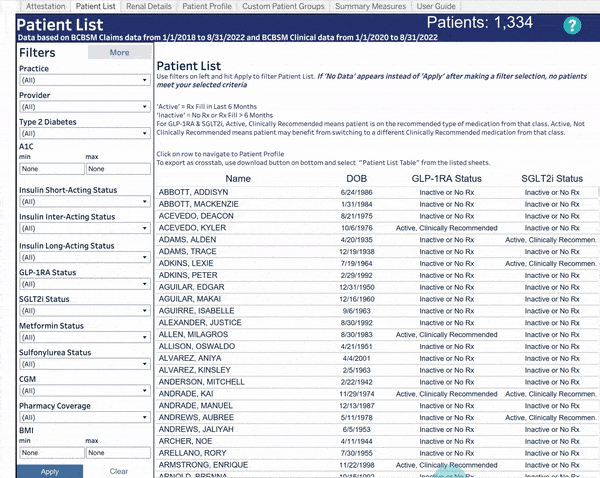Image resolution: width=600 pixels, height=478 pixels.
Task: Select the Patient List tab
Action: [95, 6]
